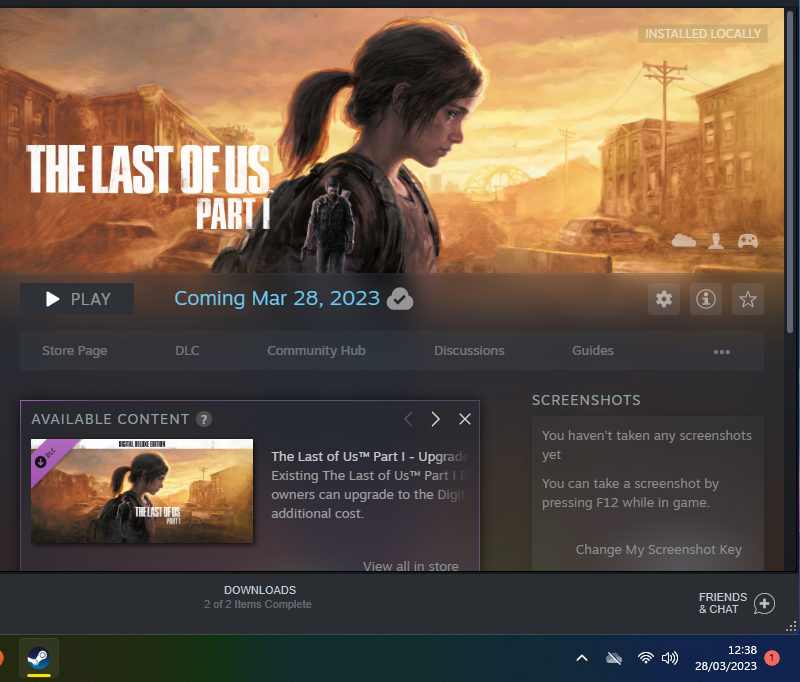This screenshot has height=682, width=800.
Task: Open the Guides tab
Action: click(x=592, y=351)
